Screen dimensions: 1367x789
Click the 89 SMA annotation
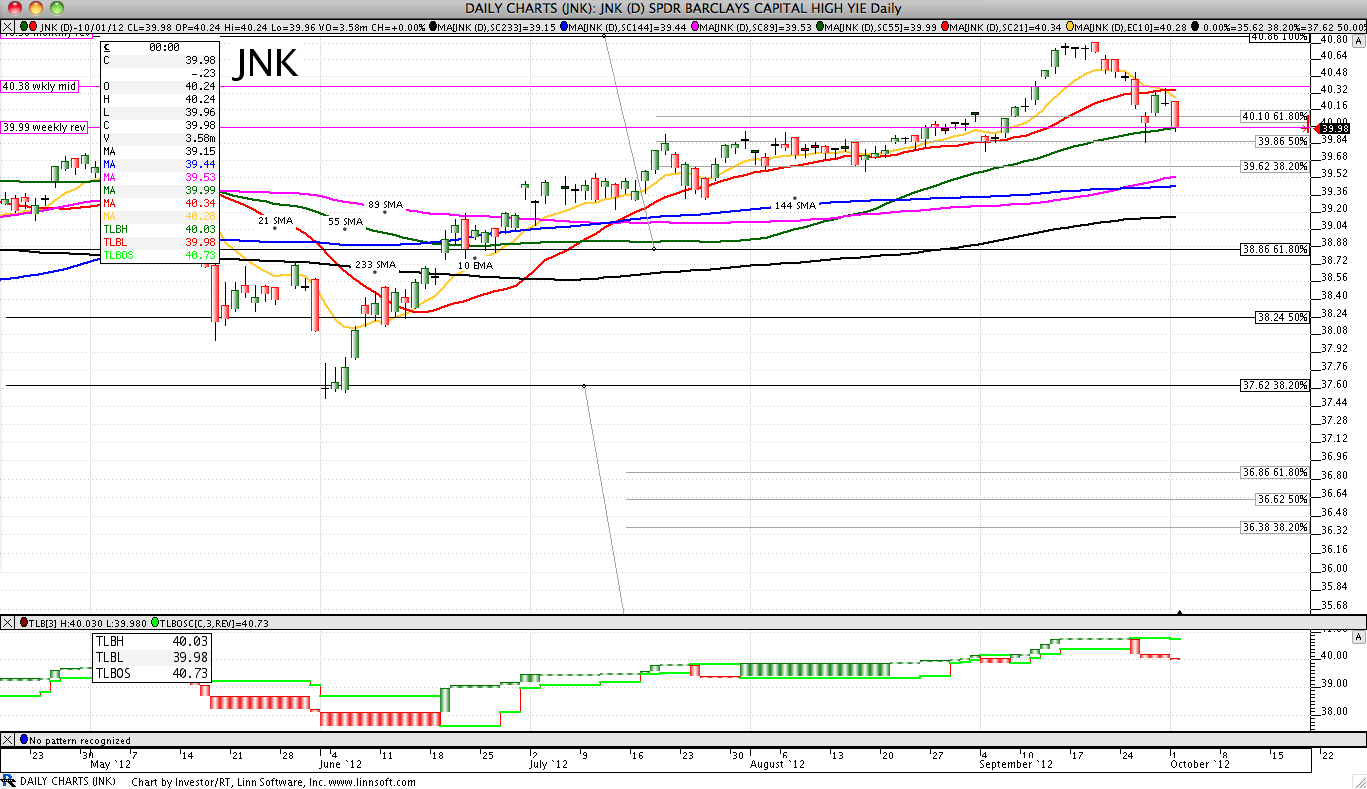tap(386, 205)
